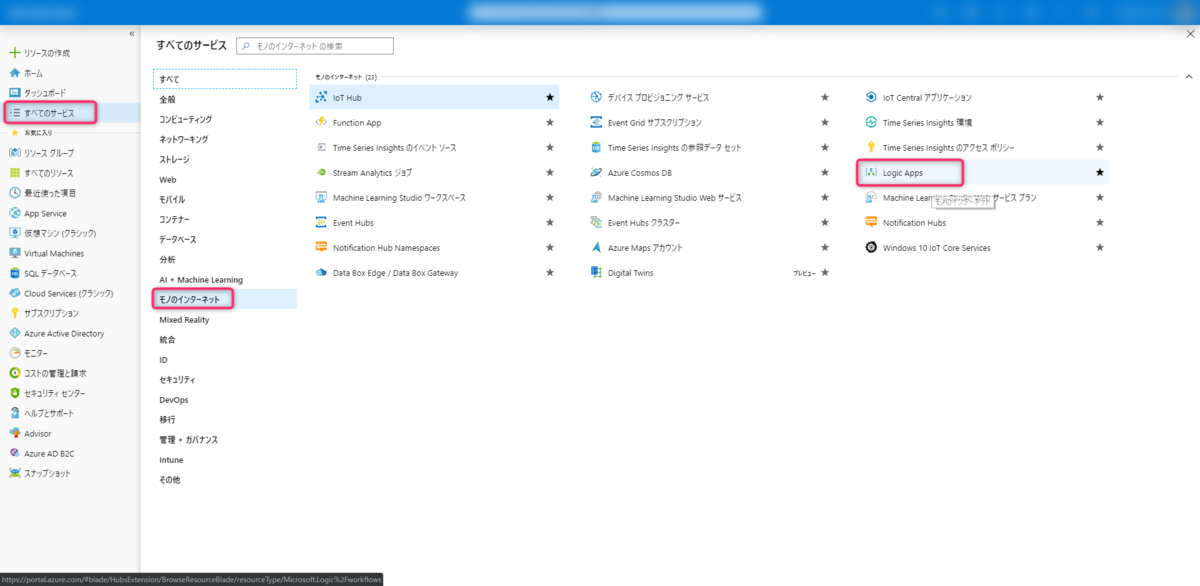The width and height of the screenshot is (1200, 586).
Task: Select the すべて category
Action: click(x=225, y=78)
